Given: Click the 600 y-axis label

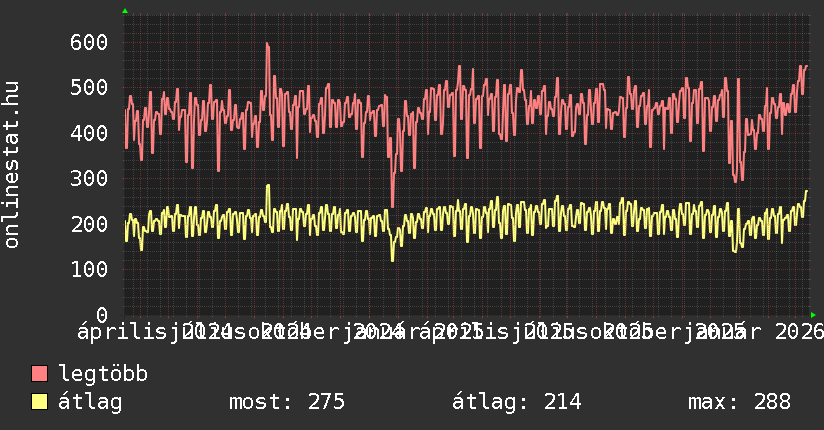Looking at the screenshot, I should click(x=88, y=42).
